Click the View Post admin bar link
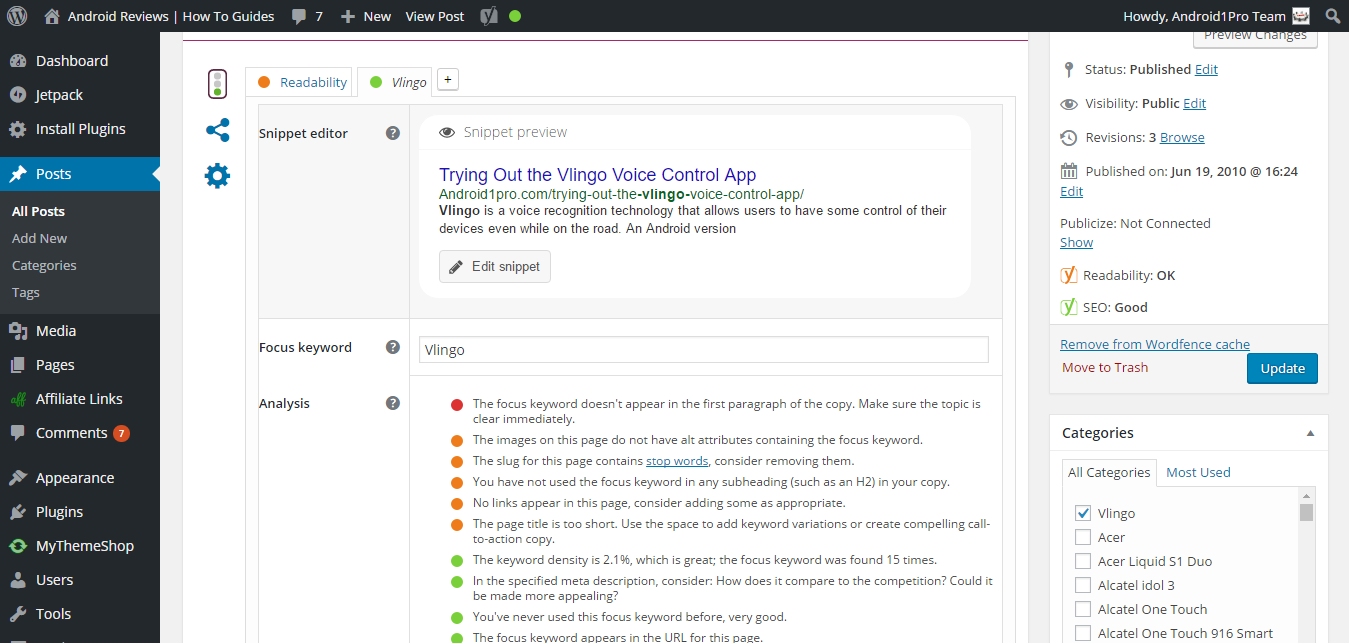This screenshot has width=1349, height=643. (435, 16)
